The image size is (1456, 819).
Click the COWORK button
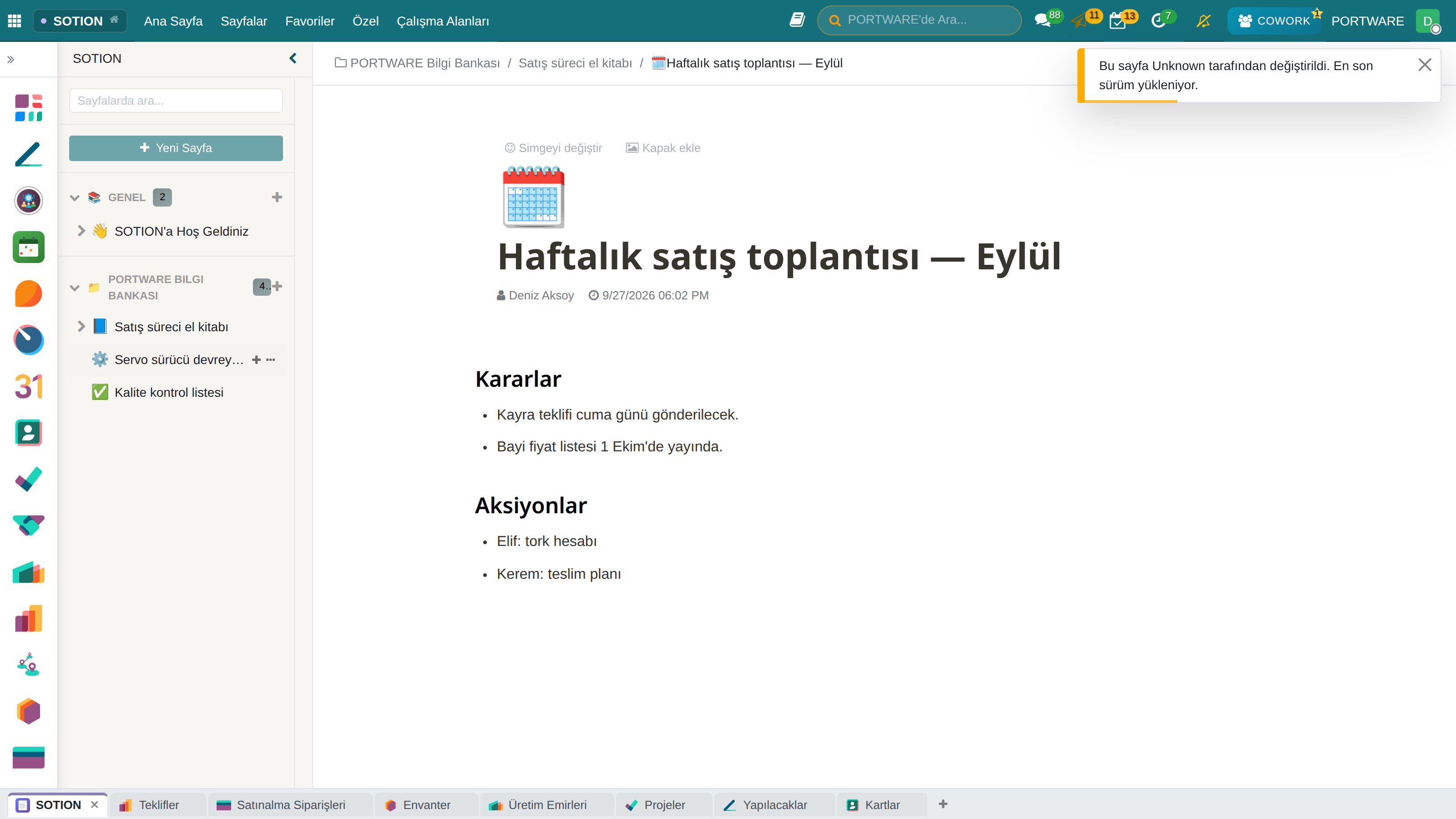point(1274,21)
